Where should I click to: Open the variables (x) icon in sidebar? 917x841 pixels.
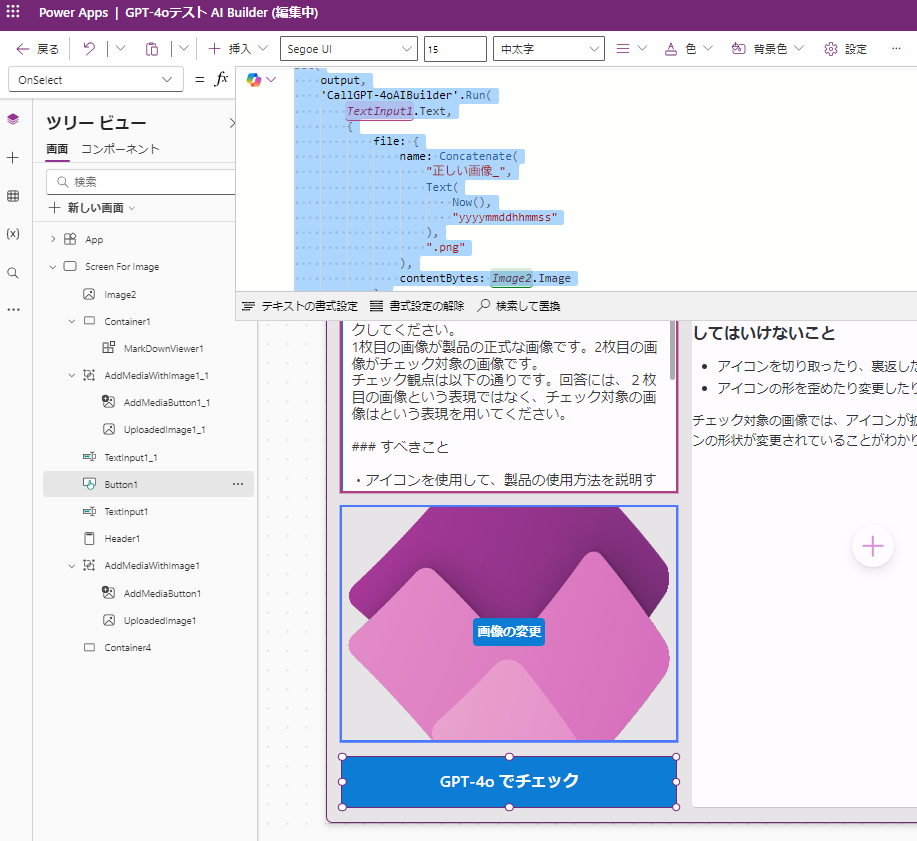(x=13, y=234)
